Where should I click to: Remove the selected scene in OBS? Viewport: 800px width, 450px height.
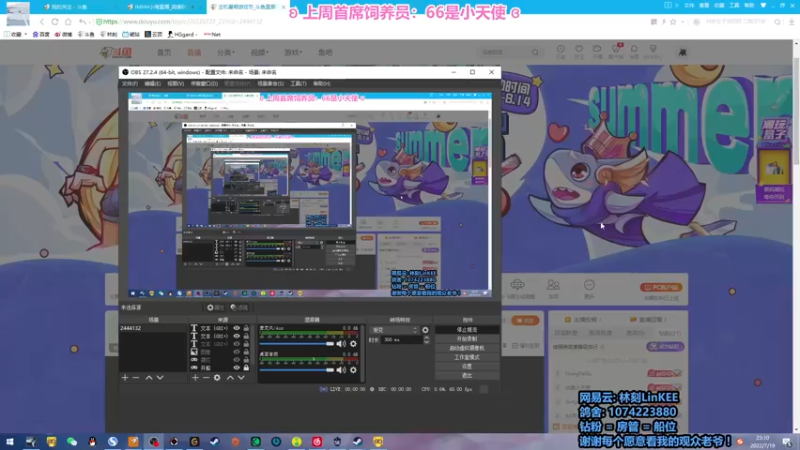(136, 378)
